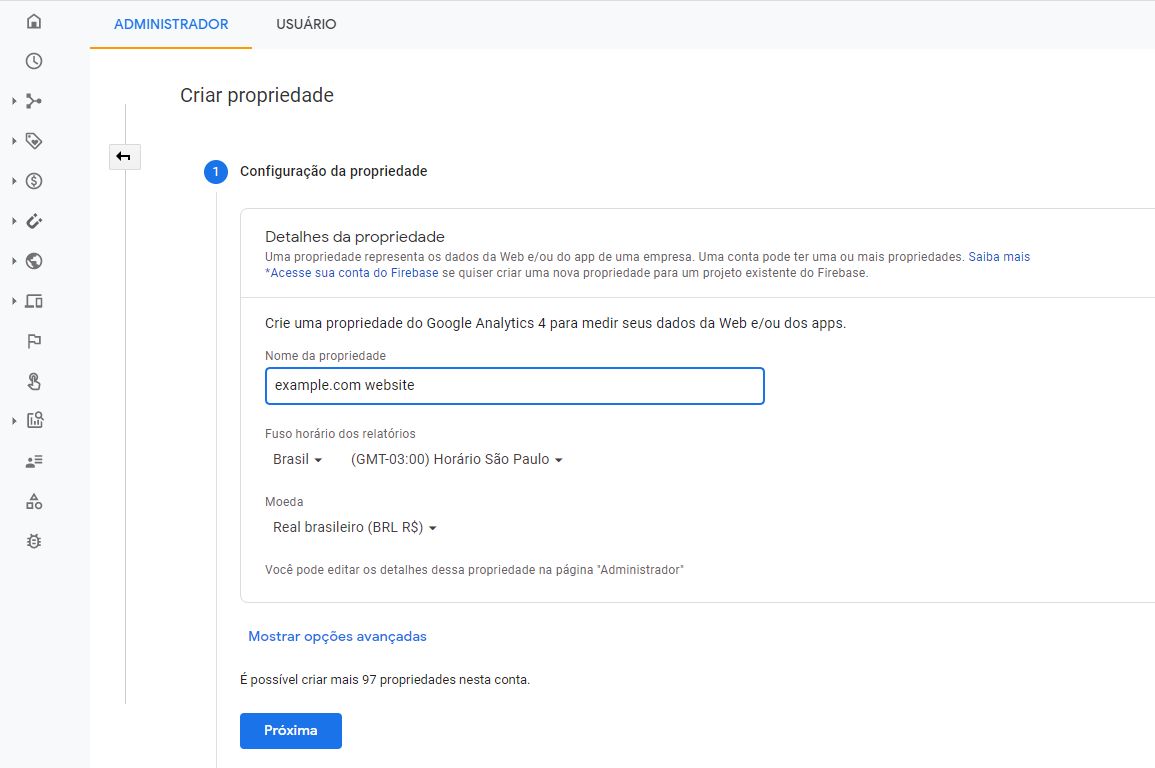Open the Horário São Paulo timezone dropdown
This screenshot has width=1155, height=768.
point(457,459)
